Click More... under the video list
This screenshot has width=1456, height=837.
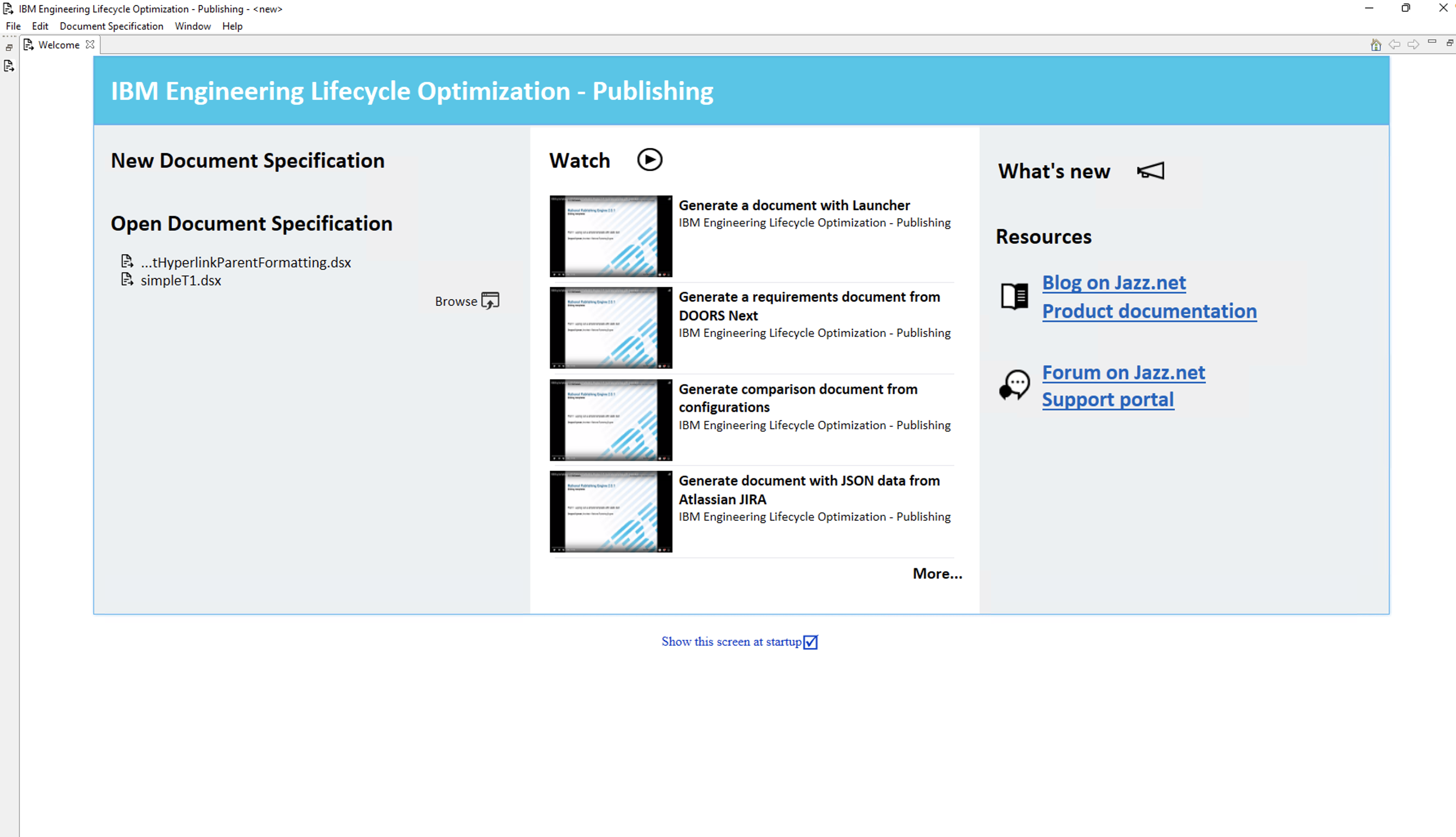coord(937,574)
